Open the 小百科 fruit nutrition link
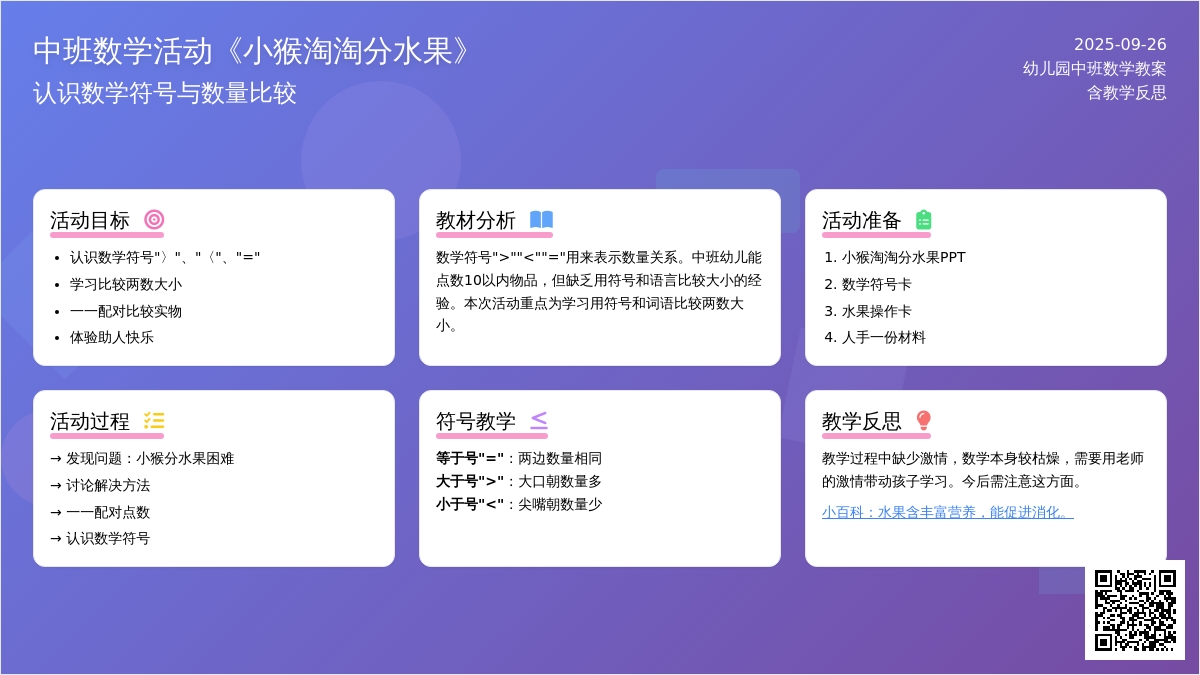 947,512
